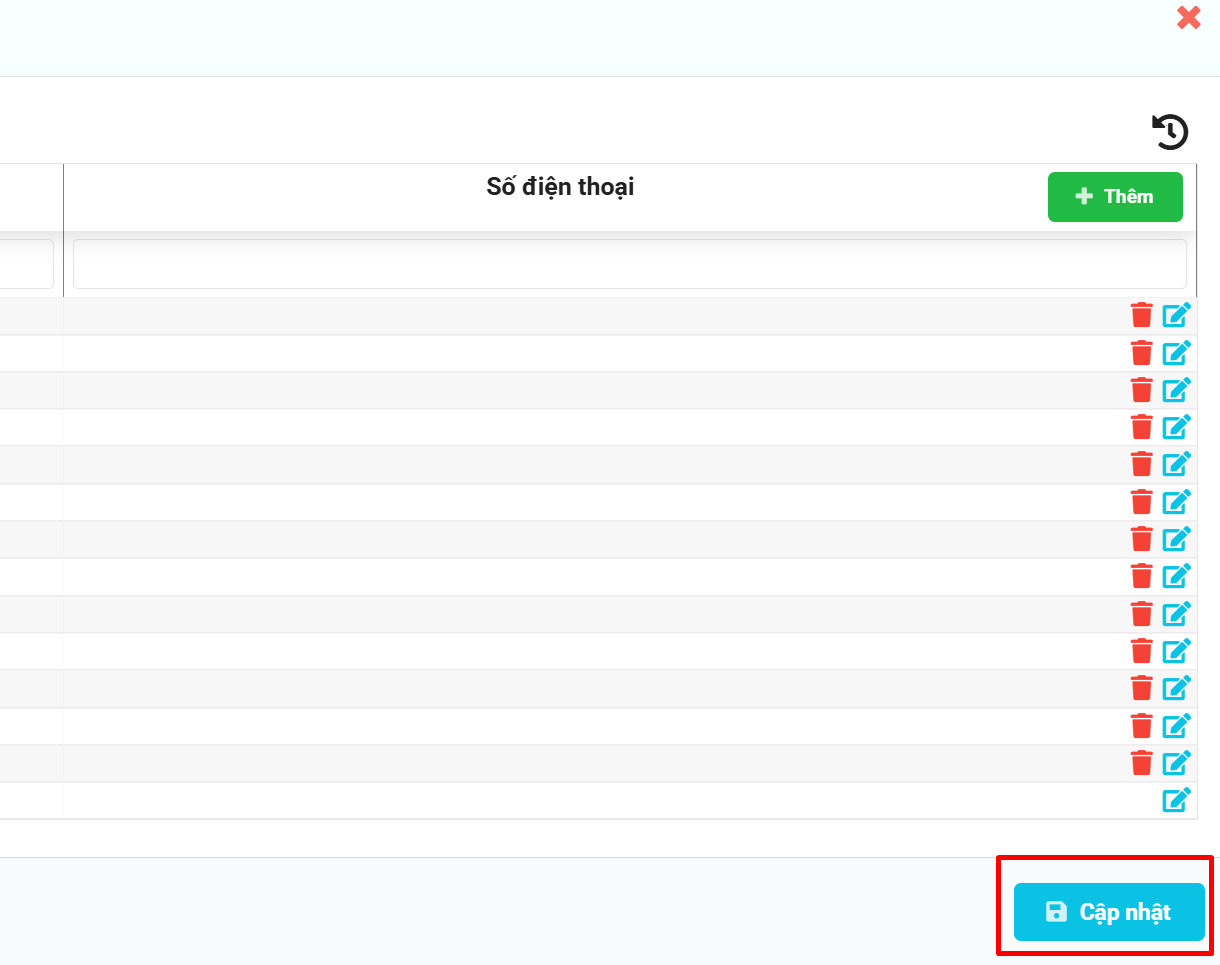Edit the last row without trash icon
1220x965 pixels.
[1176, 800]
